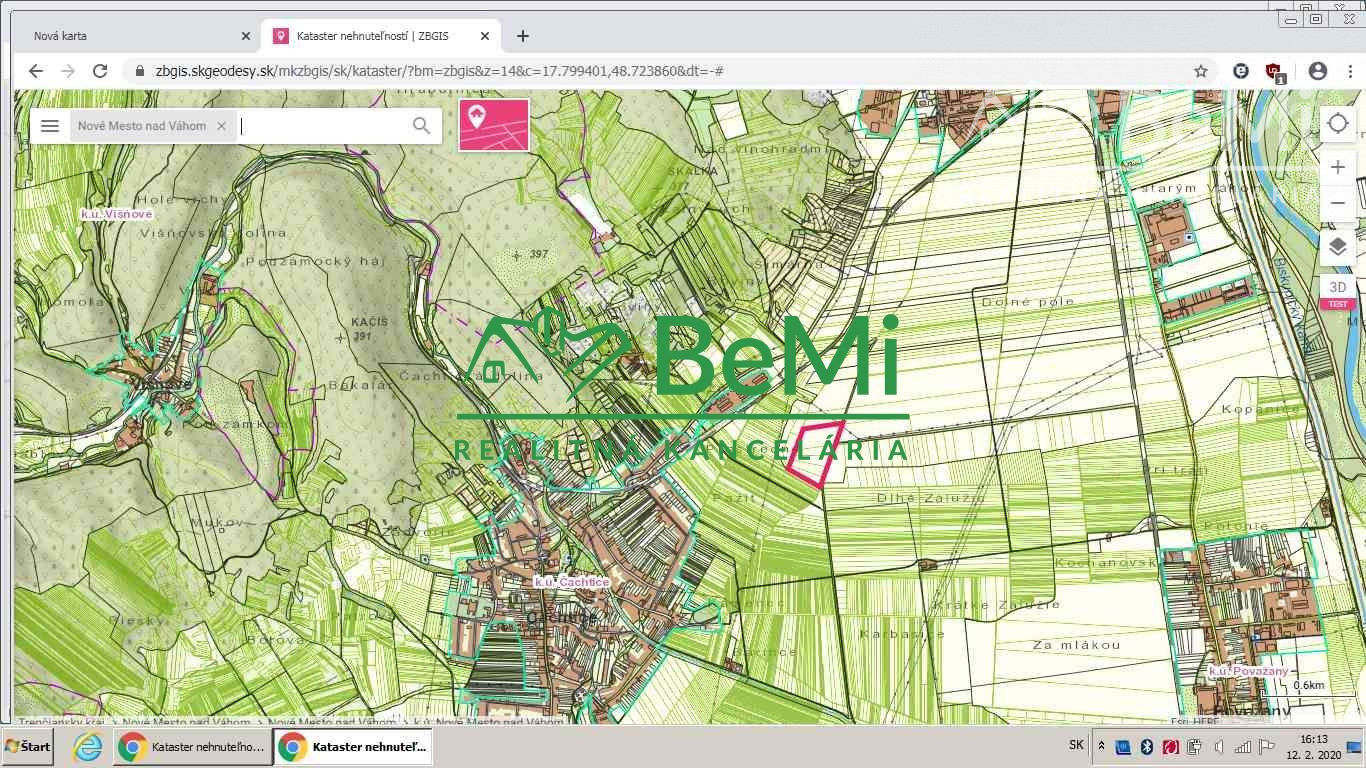Switch the map to 3D view

[1338, 292]
